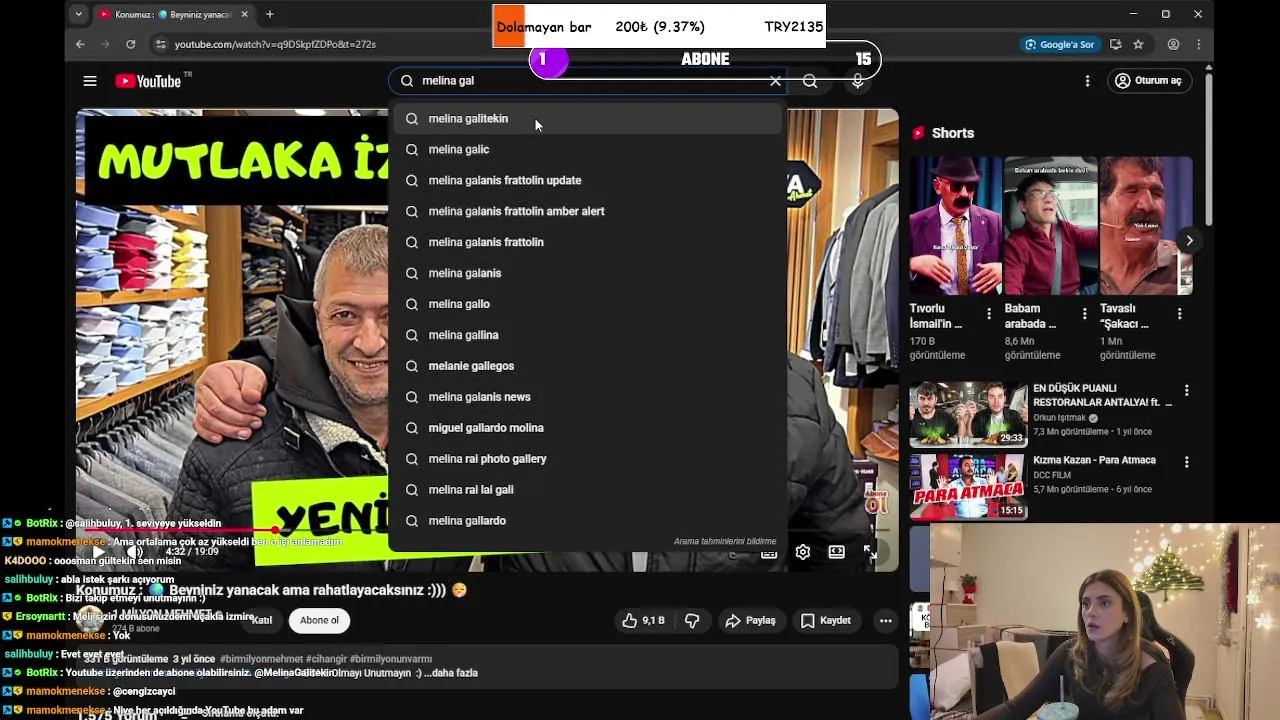The height and width of the screenshot is (720, 1280).
Task: Click the magnifier search submit button
Action: [810, 81]
